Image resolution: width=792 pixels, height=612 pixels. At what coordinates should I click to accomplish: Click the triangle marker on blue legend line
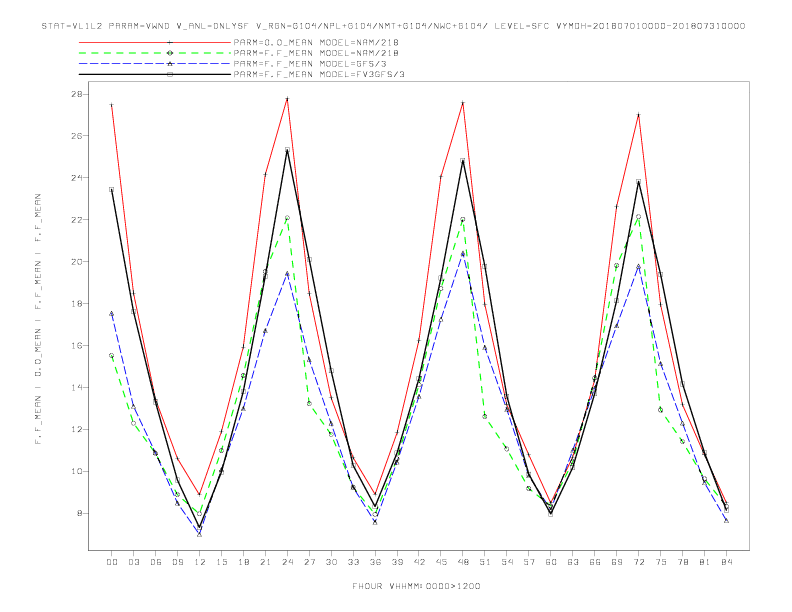pos(170,64)
